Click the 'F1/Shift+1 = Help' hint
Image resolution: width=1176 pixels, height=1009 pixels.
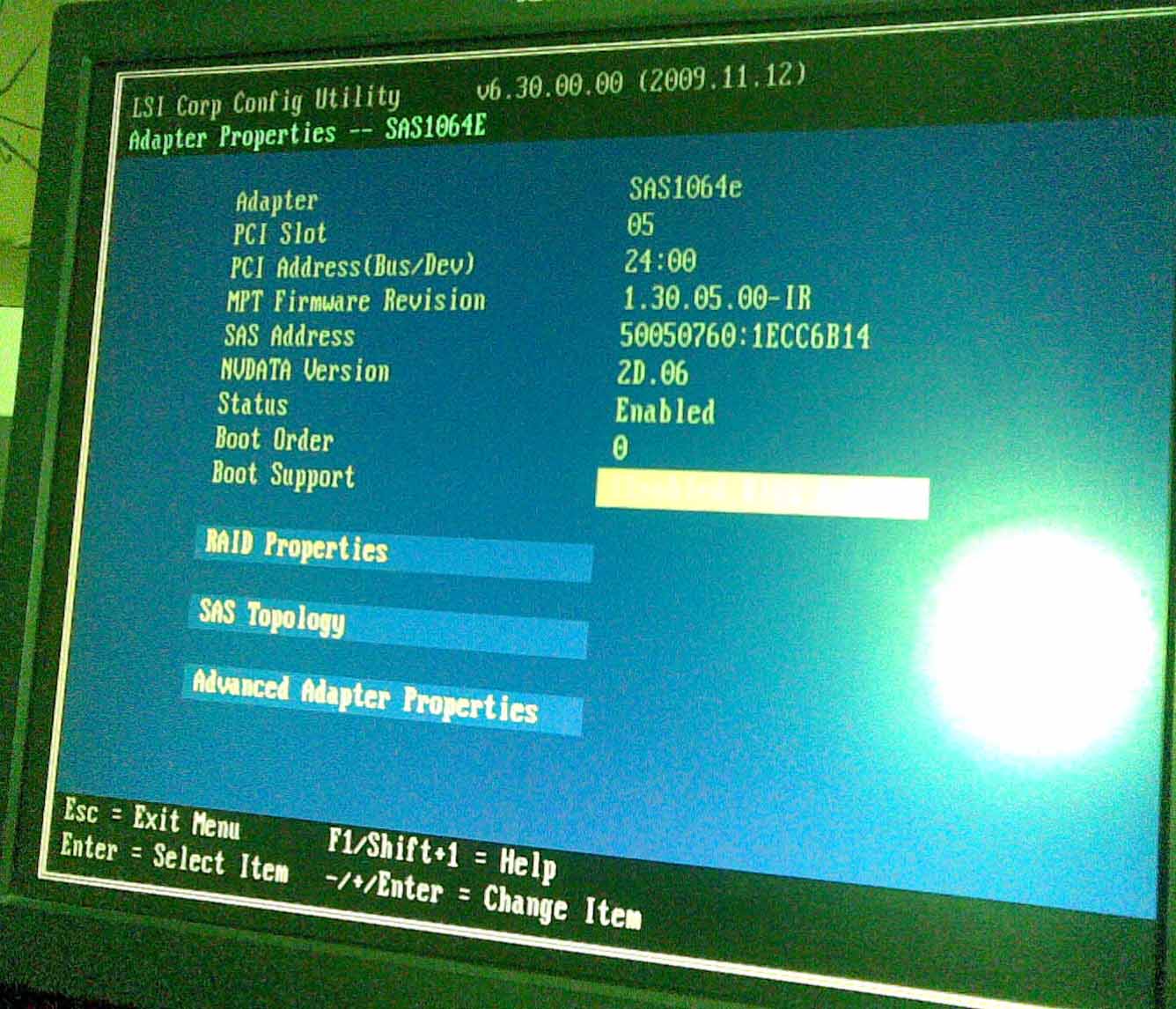[x=442, y=855]
